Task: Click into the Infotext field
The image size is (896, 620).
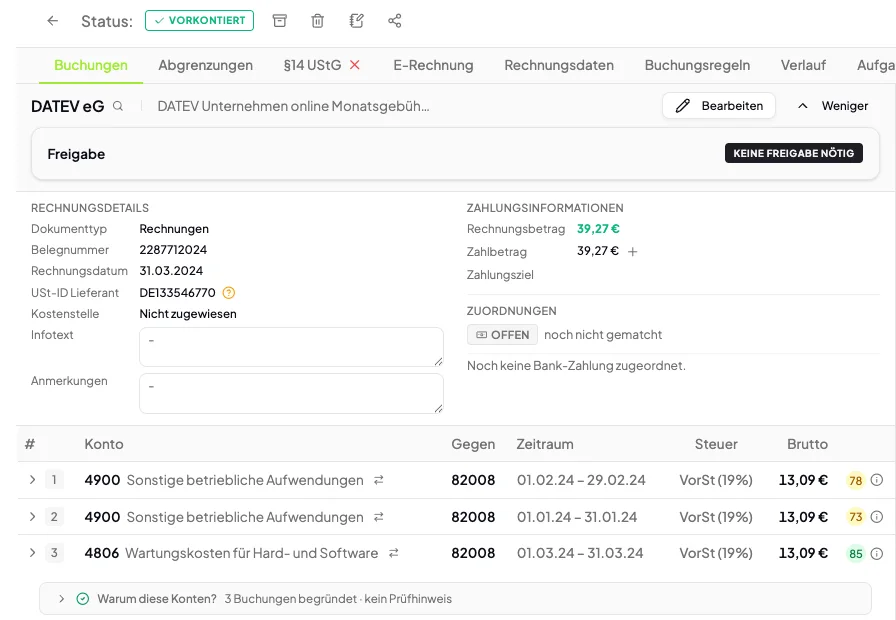Action: (291, 347)
